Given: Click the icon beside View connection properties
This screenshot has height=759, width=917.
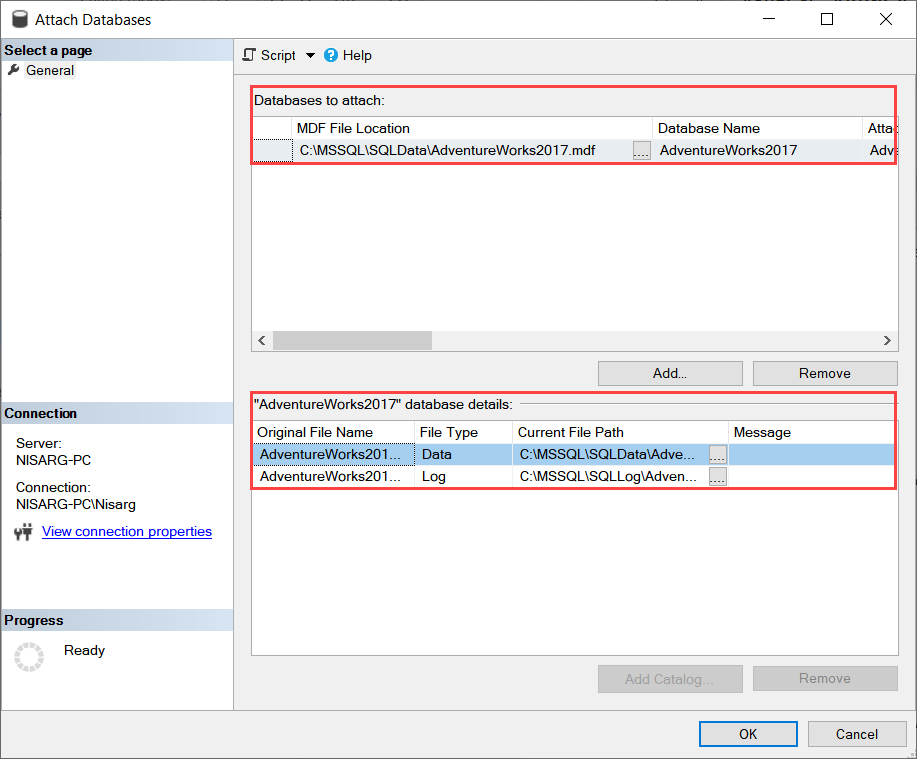Looking at the screenshot, I should 22,531.
